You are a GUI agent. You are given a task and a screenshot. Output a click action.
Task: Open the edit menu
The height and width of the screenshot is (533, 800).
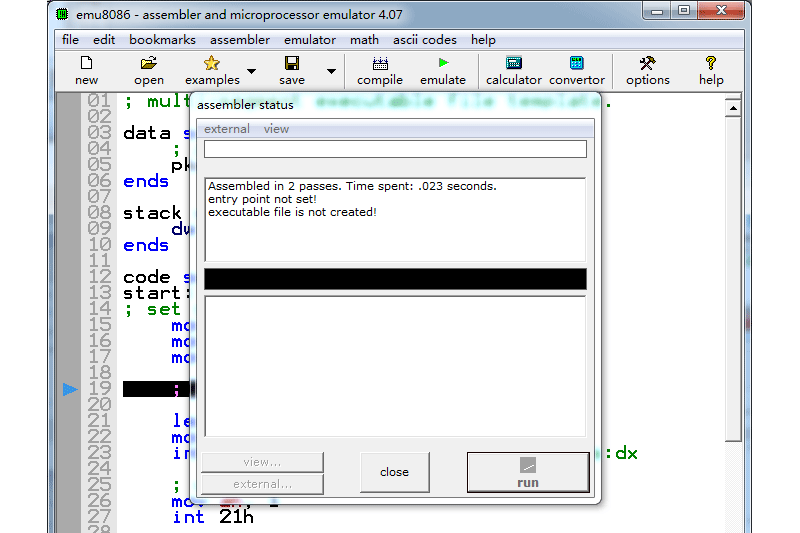[104, 40]
